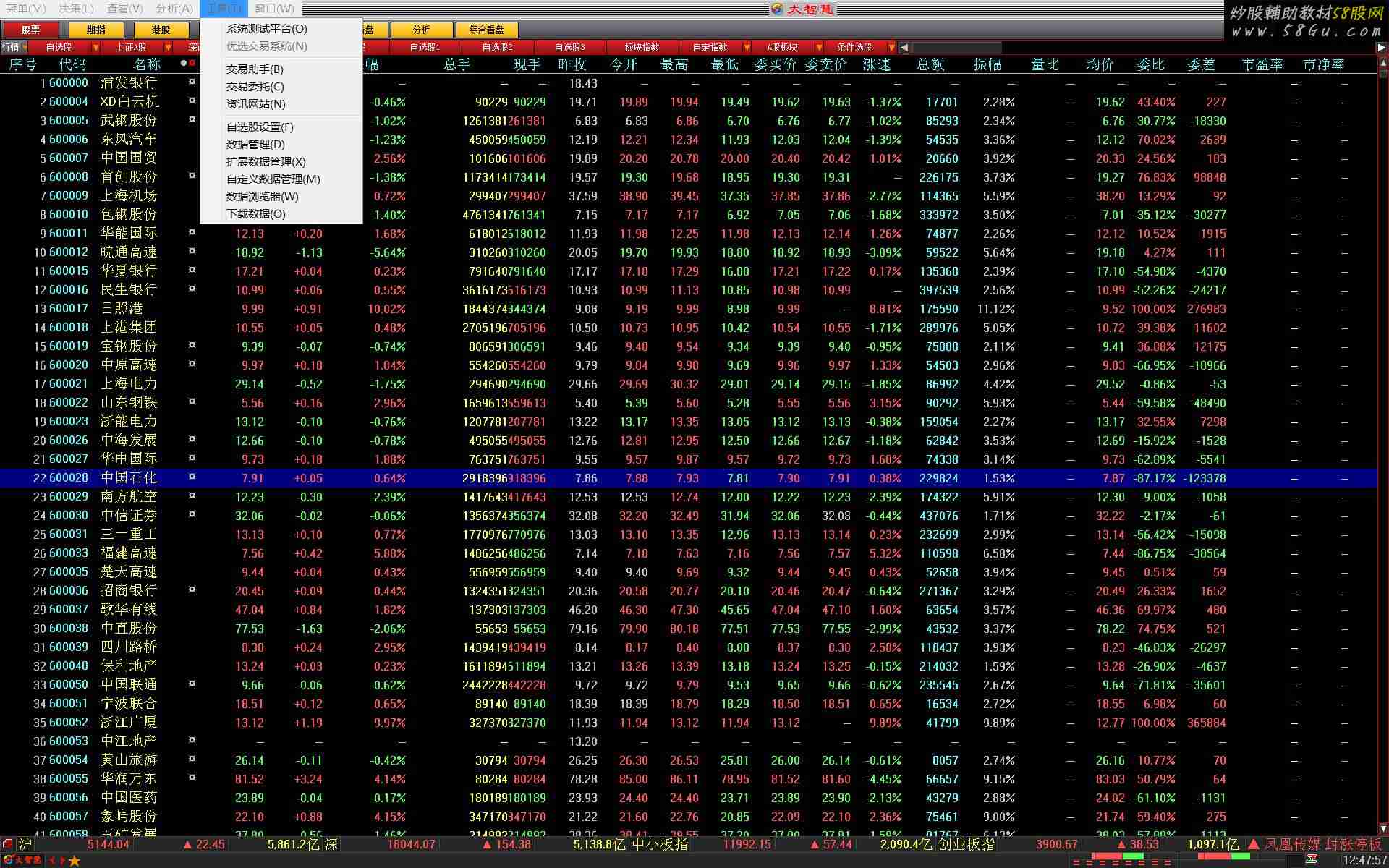Click stock code 600050
The height and width of the screenshot is (868, 1389).
click(x=68, y=684)
